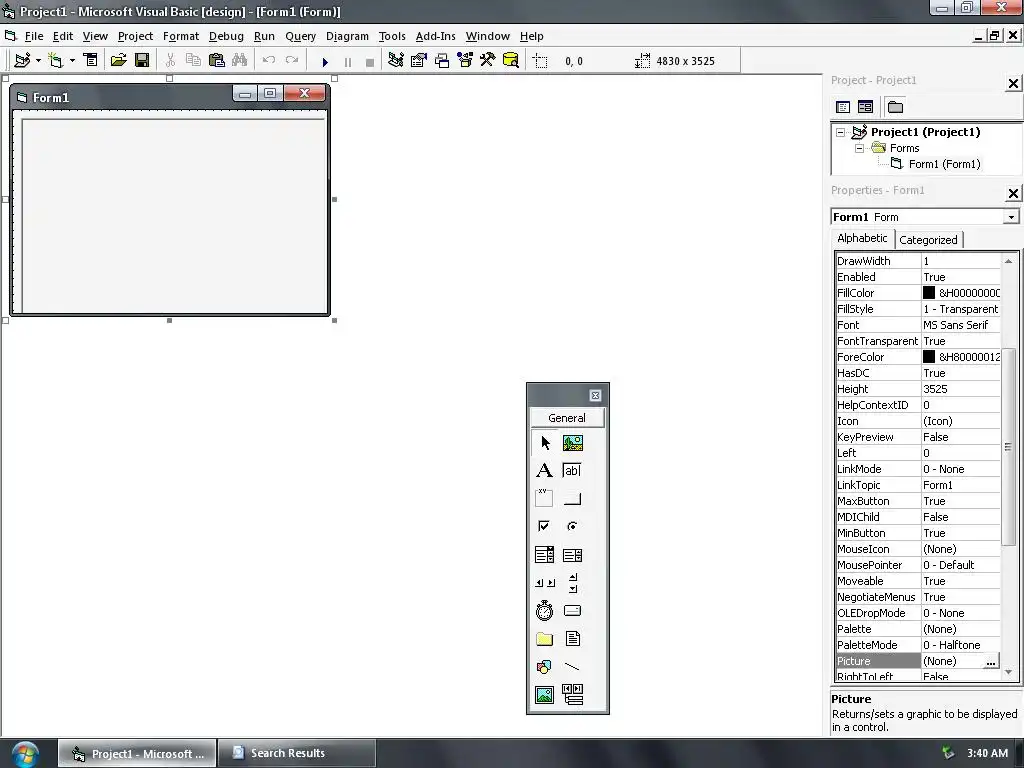The height and width of the screenshot is (768, 1024).
Task: Select the FileListBox document control
Action: point(573,639)
